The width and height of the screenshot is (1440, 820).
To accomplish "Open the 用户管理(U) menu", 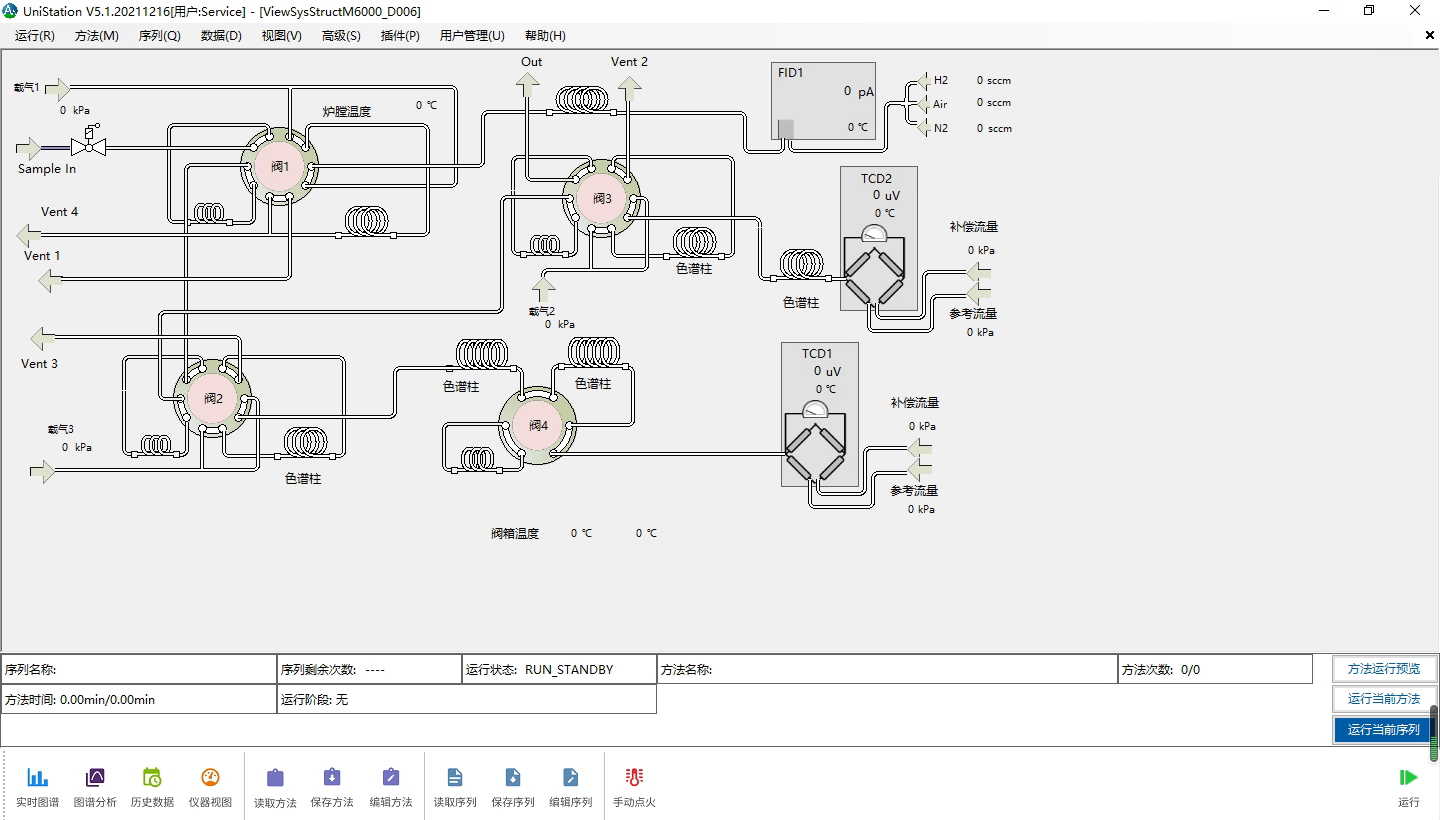I will [x=472, y=35].
